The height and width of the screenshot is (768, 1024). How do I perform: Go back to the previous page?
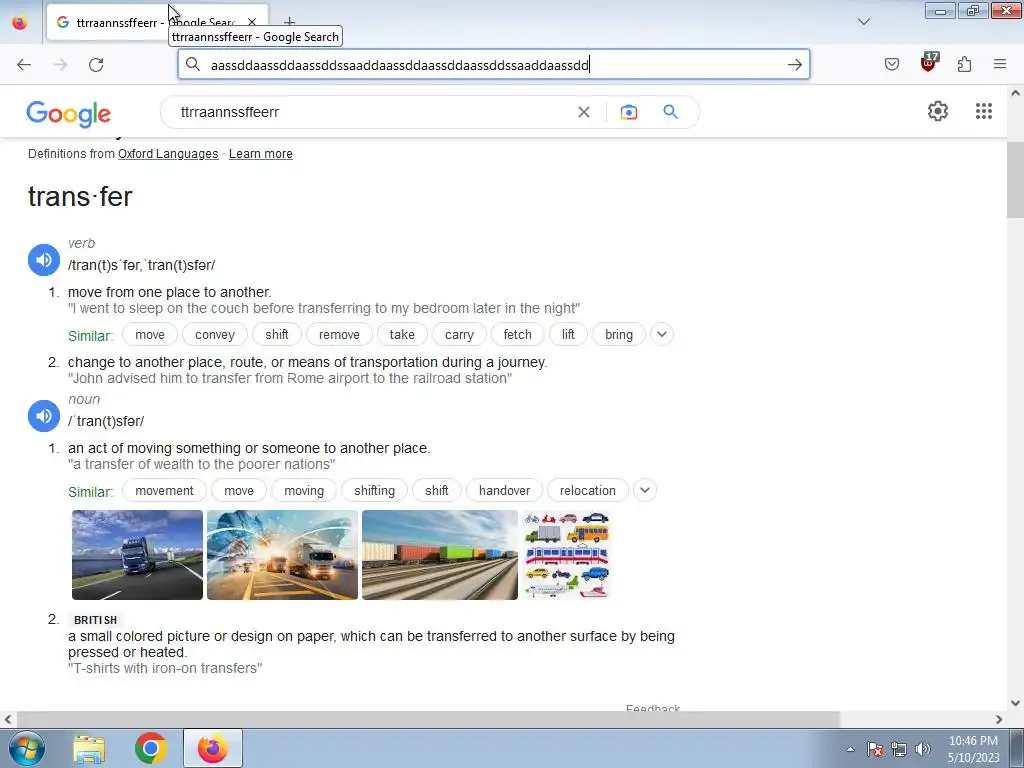24,65
